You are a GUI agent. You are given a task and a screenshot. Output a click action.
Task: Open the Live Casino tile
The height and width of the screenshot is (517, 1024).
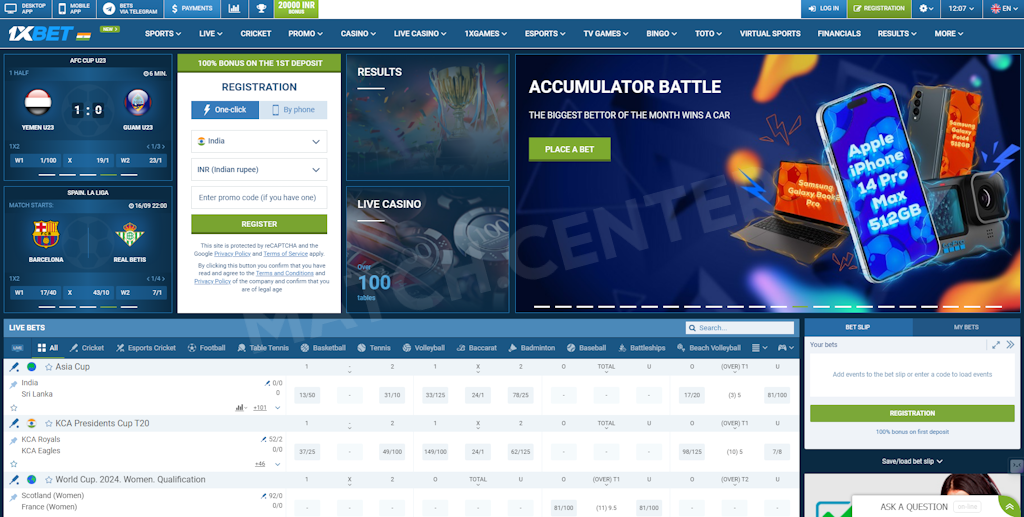point(428,249)
